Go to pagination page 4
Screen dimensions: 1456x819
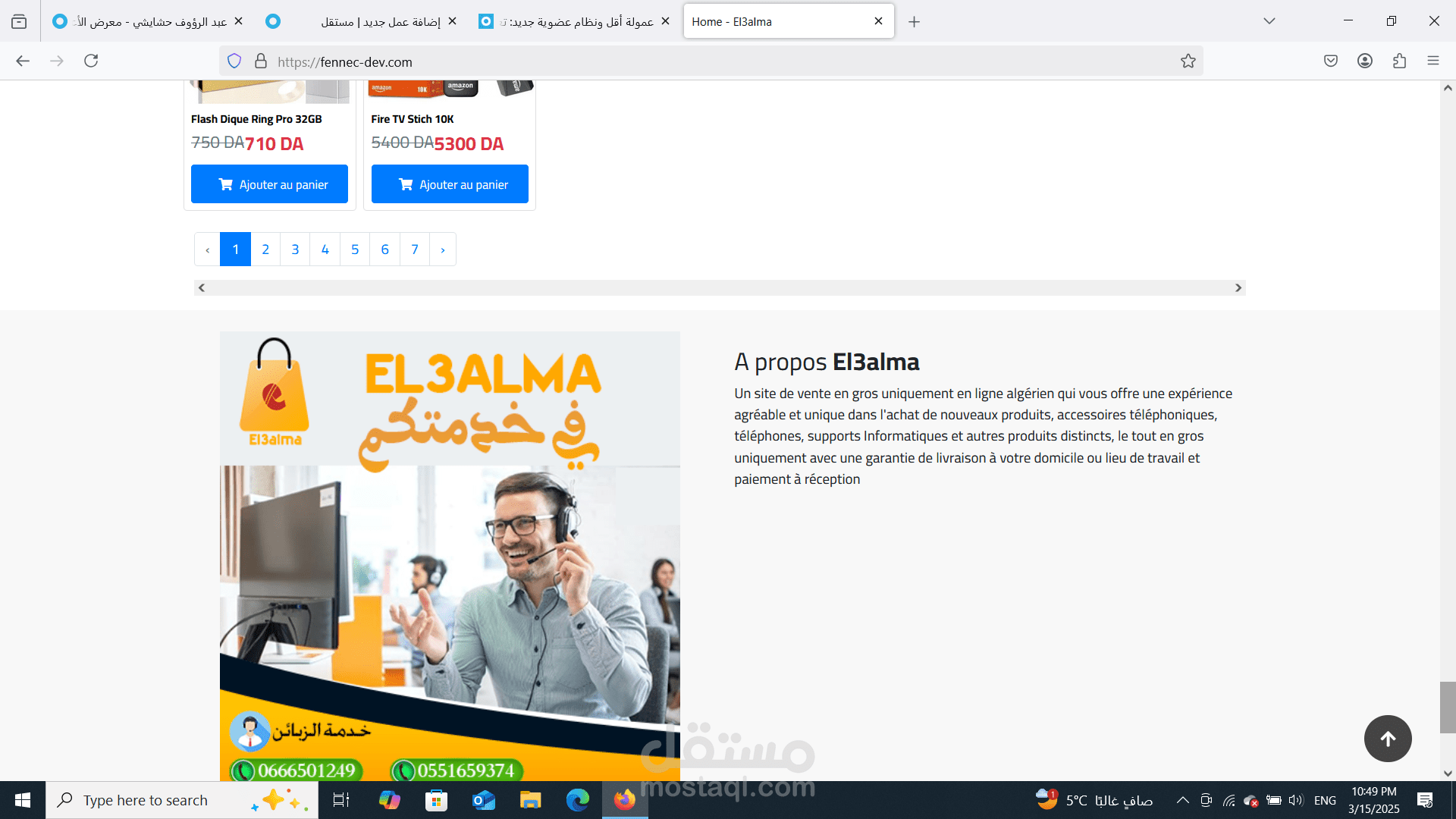tap(325, 249)
